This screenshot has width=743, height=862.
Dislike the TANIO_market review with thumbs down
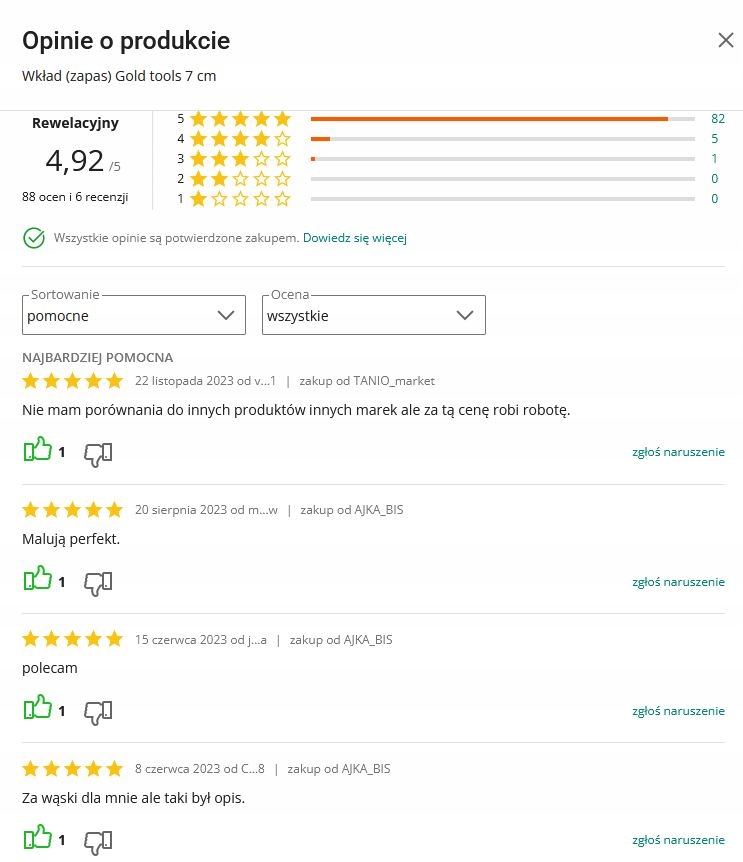[x=97, y=453]
